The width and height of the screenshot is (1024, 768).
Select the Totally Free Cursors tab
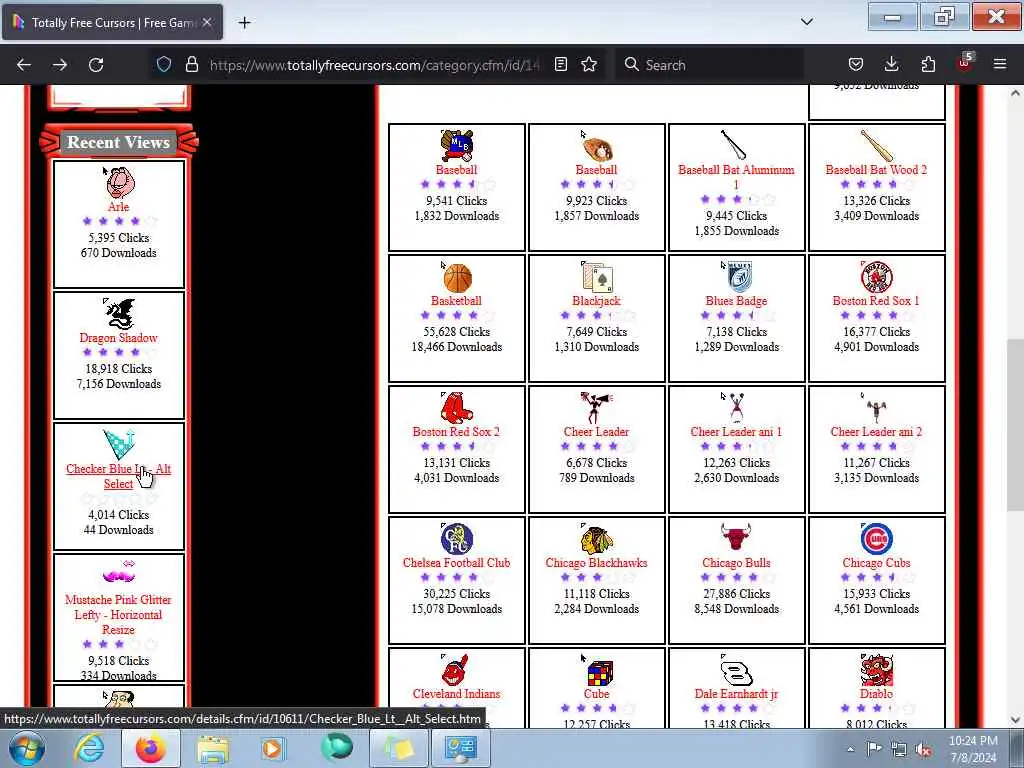pos(112,23)
